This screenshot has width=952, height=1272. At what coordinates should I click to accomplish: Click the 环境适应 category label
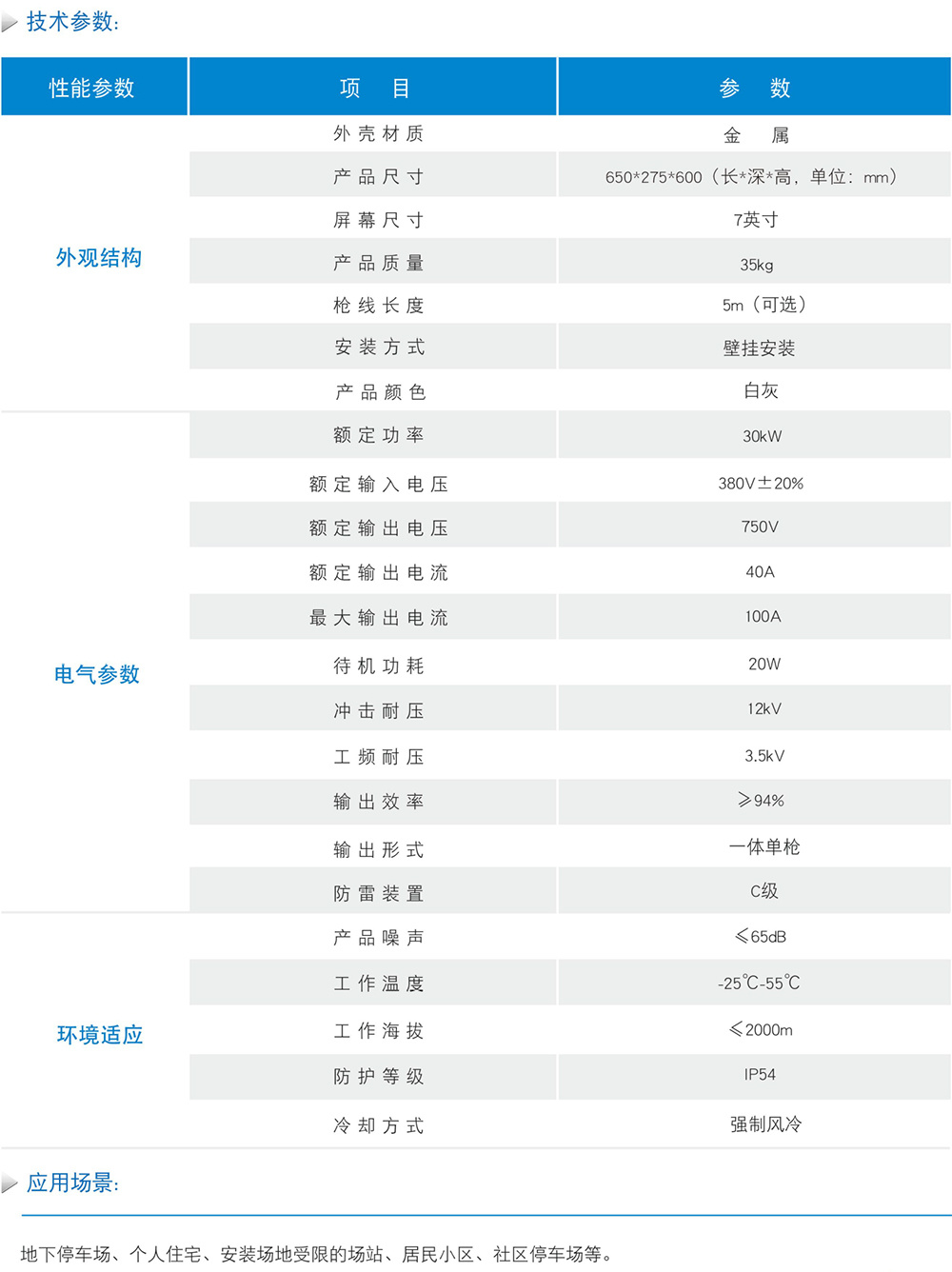(x=100, y=1035)
